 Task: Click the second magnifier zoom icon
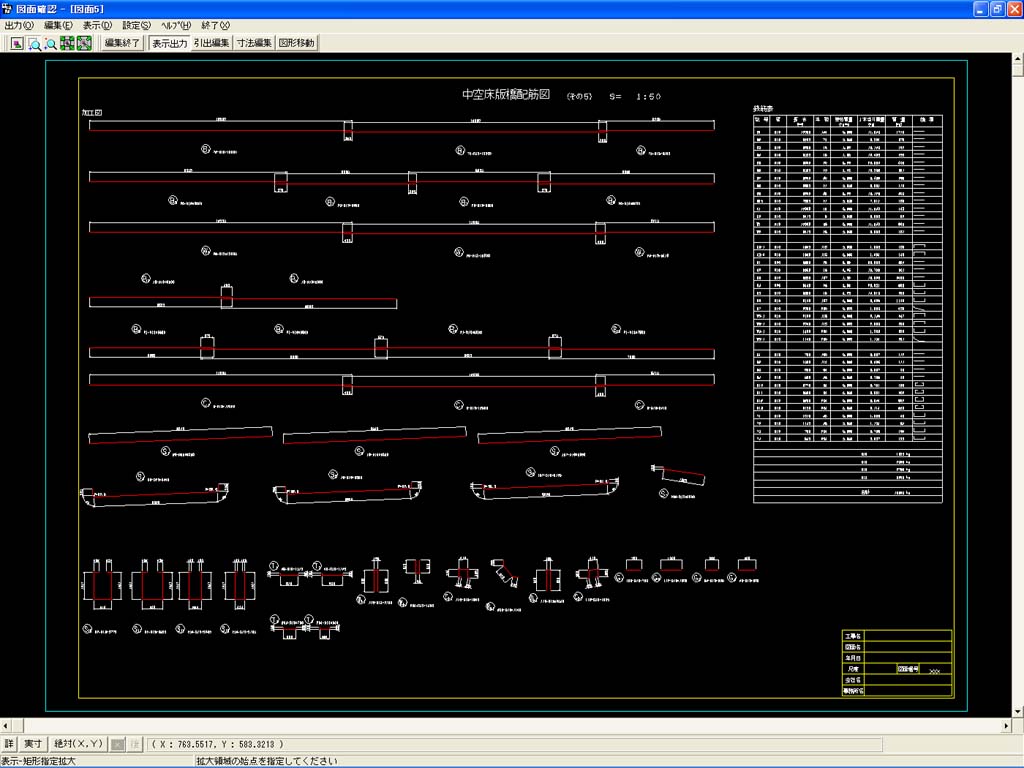point(50,43)
